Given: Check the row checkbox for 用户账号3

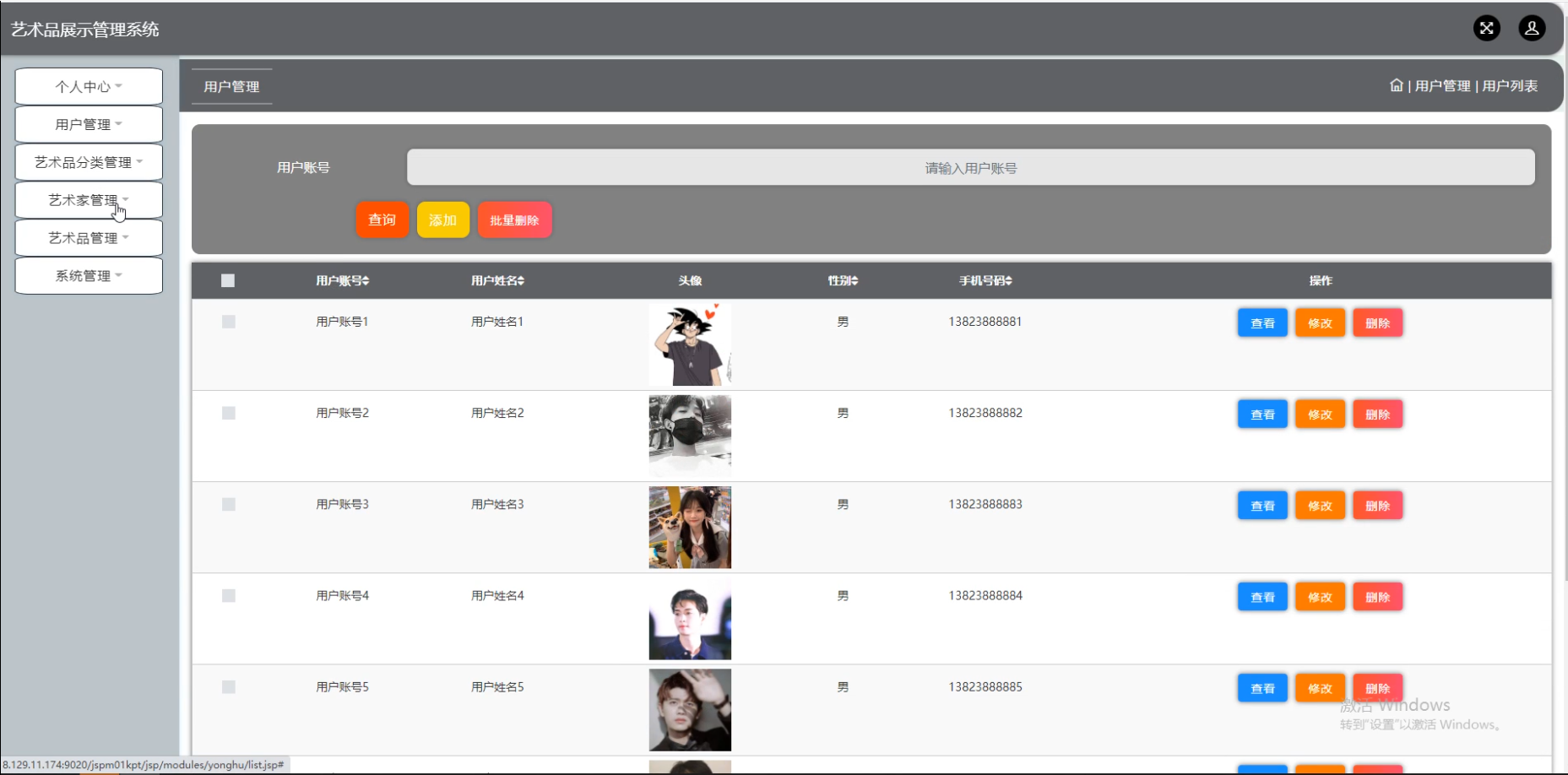Looking at the screenshot, I should click(x=228, y=504).
